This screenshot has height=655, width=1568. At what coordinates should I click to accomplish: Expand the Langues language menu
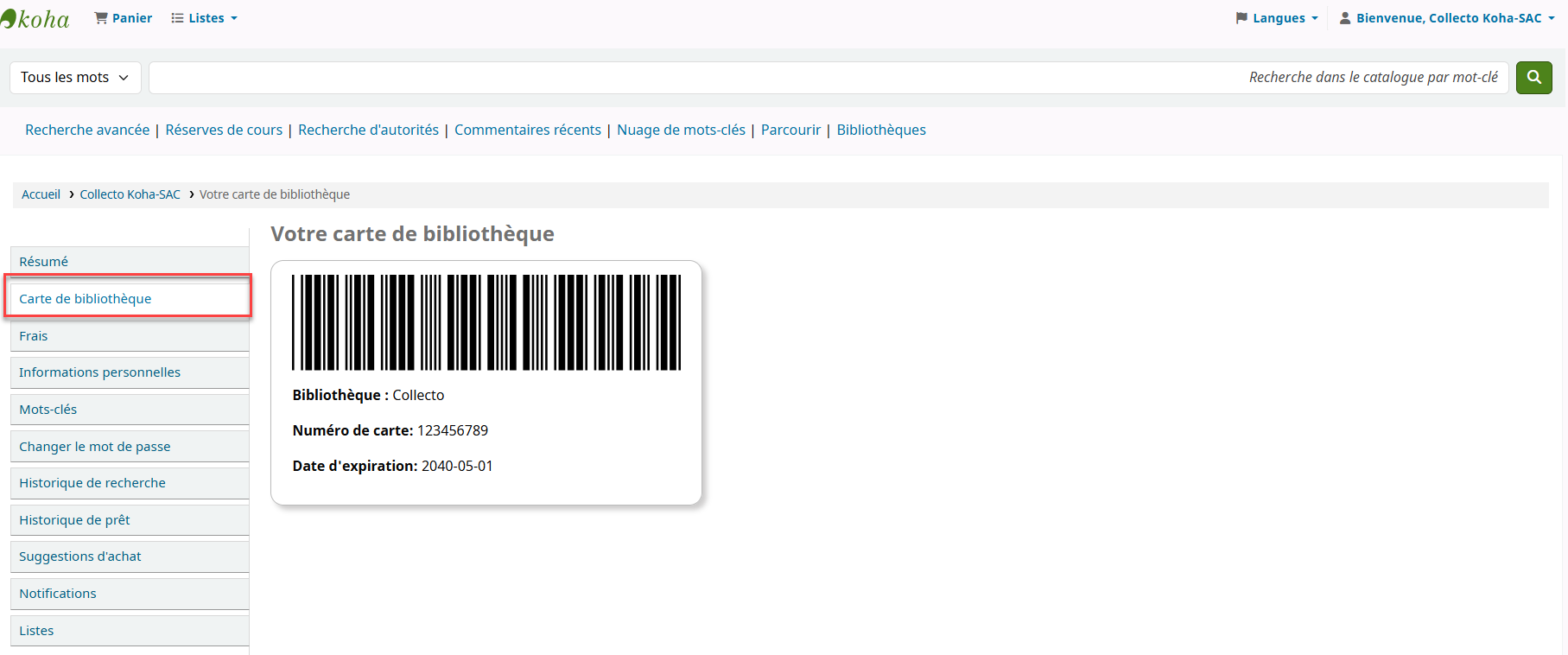pyautogui.click(x=1277, y=18)
